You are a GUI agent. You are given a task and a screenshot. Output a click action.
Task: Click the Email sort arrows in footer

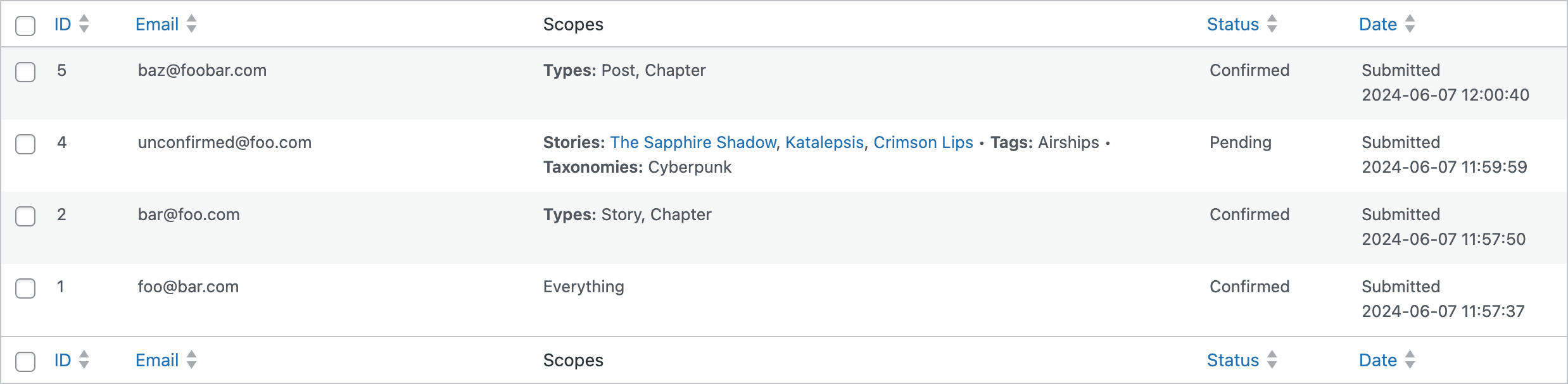tap(192, 360)
